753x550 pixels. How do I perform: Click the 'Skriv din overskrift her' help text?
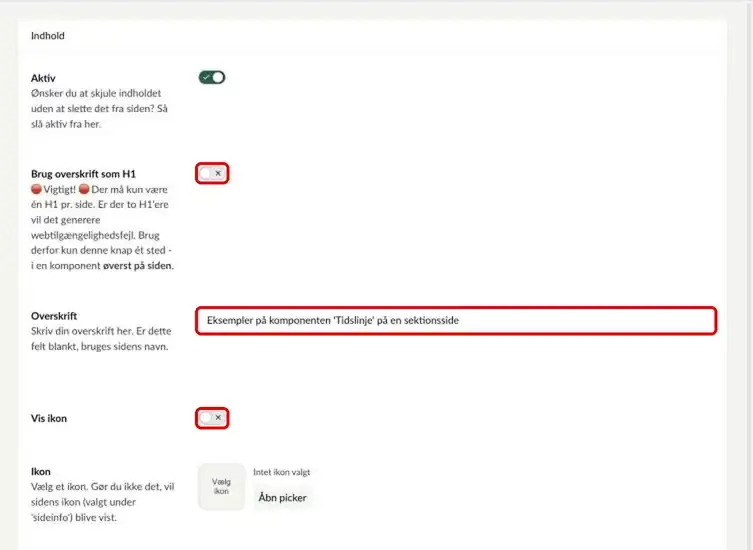click(101, 339)
